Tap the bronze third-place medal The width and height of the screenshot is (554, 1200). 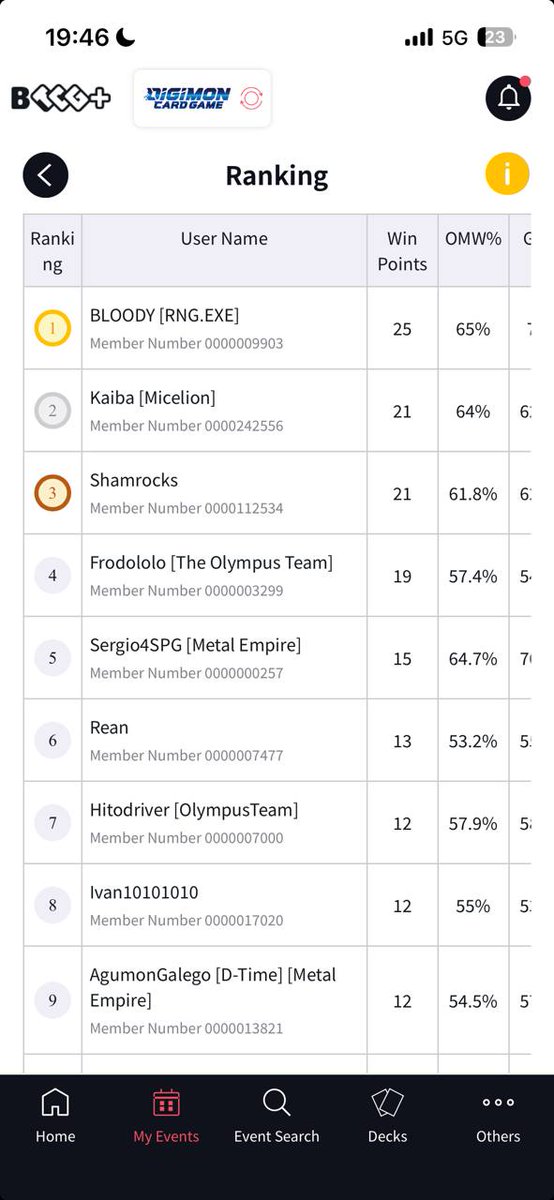click(x=53, y=493)
